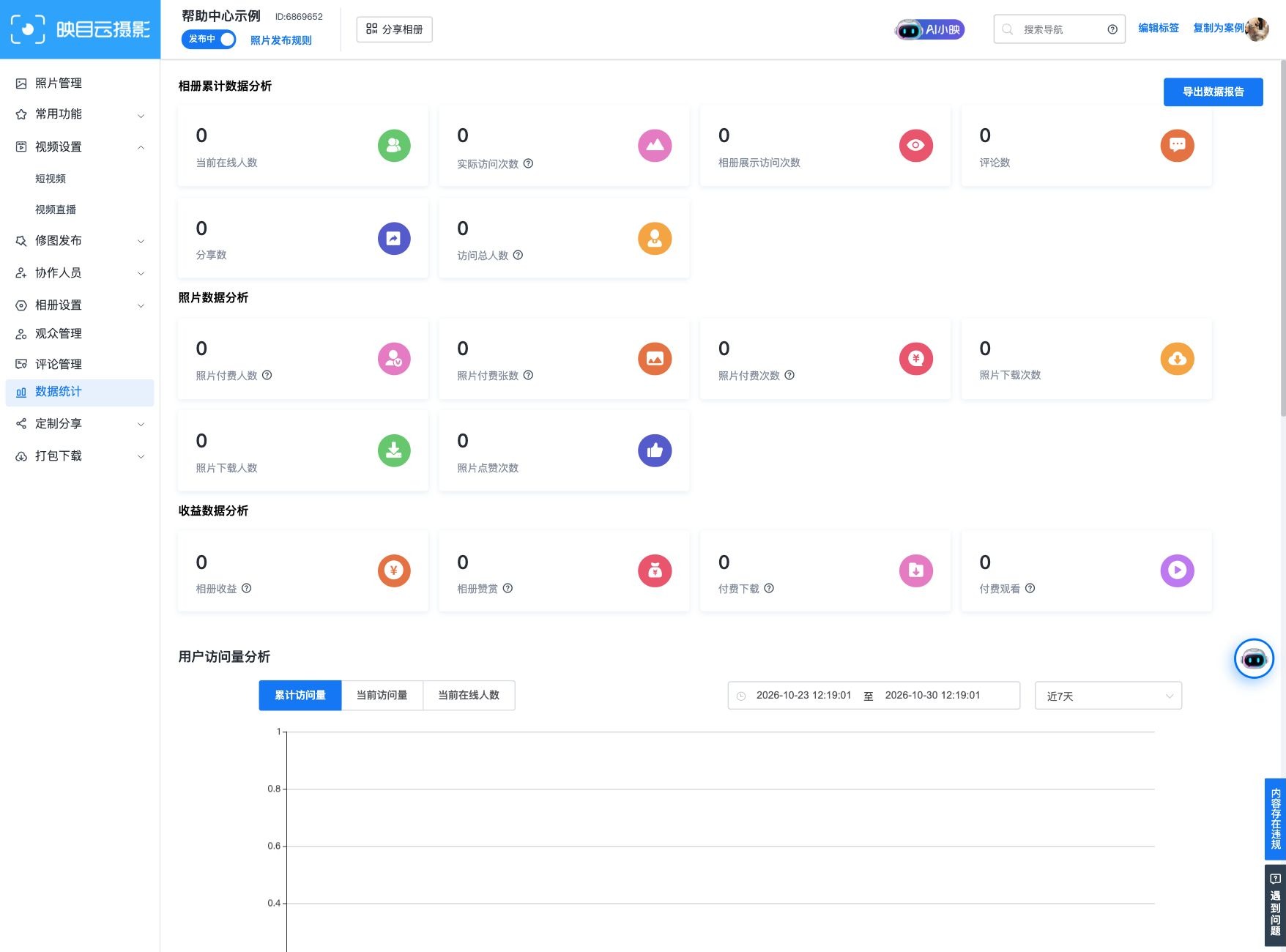Click the orange comment bubble icon
This screenshot has width=1286, height=952.
[1177, 145]
